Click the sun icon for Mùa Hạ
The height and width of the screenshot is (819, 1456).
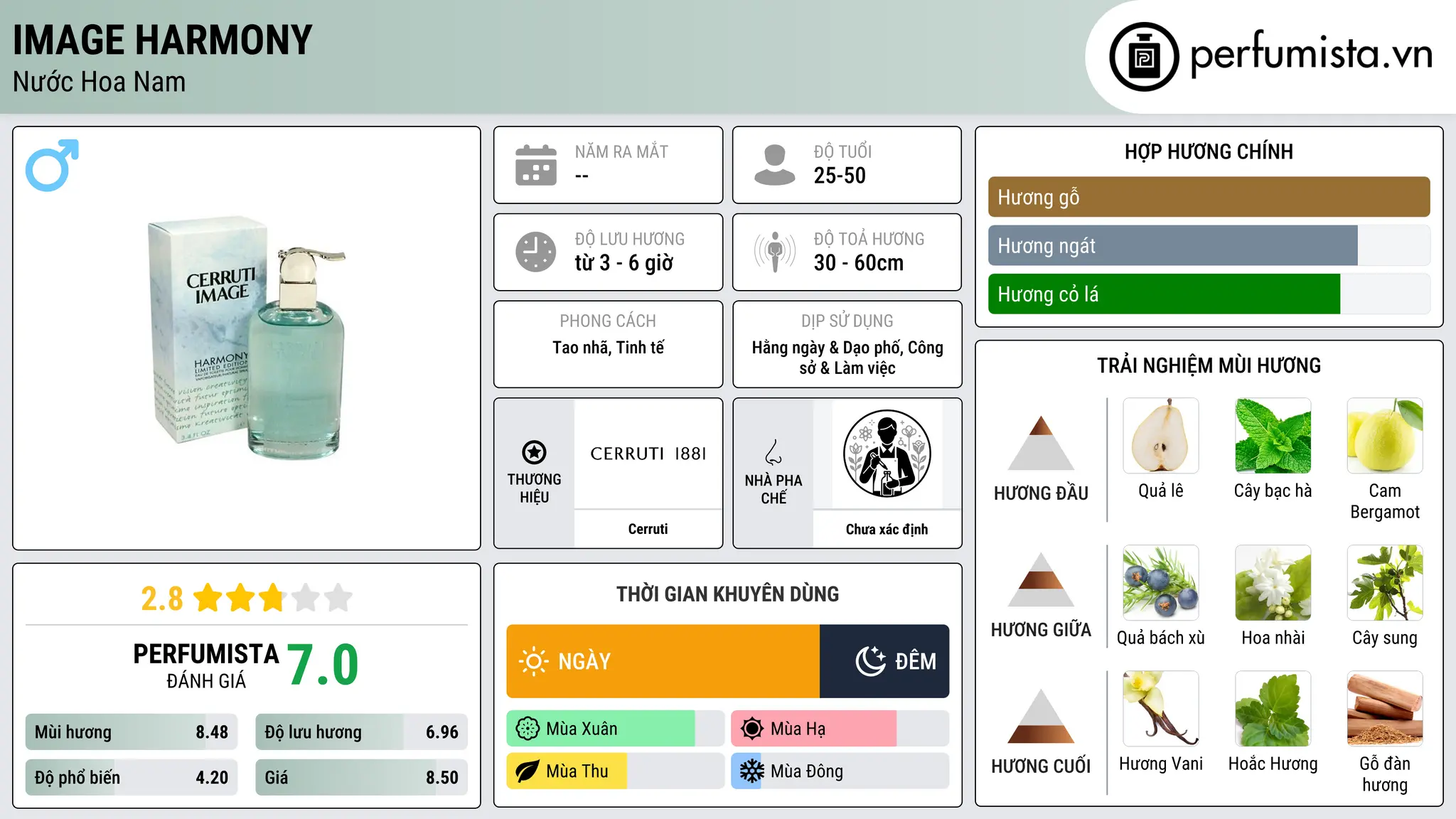(752, 729)
